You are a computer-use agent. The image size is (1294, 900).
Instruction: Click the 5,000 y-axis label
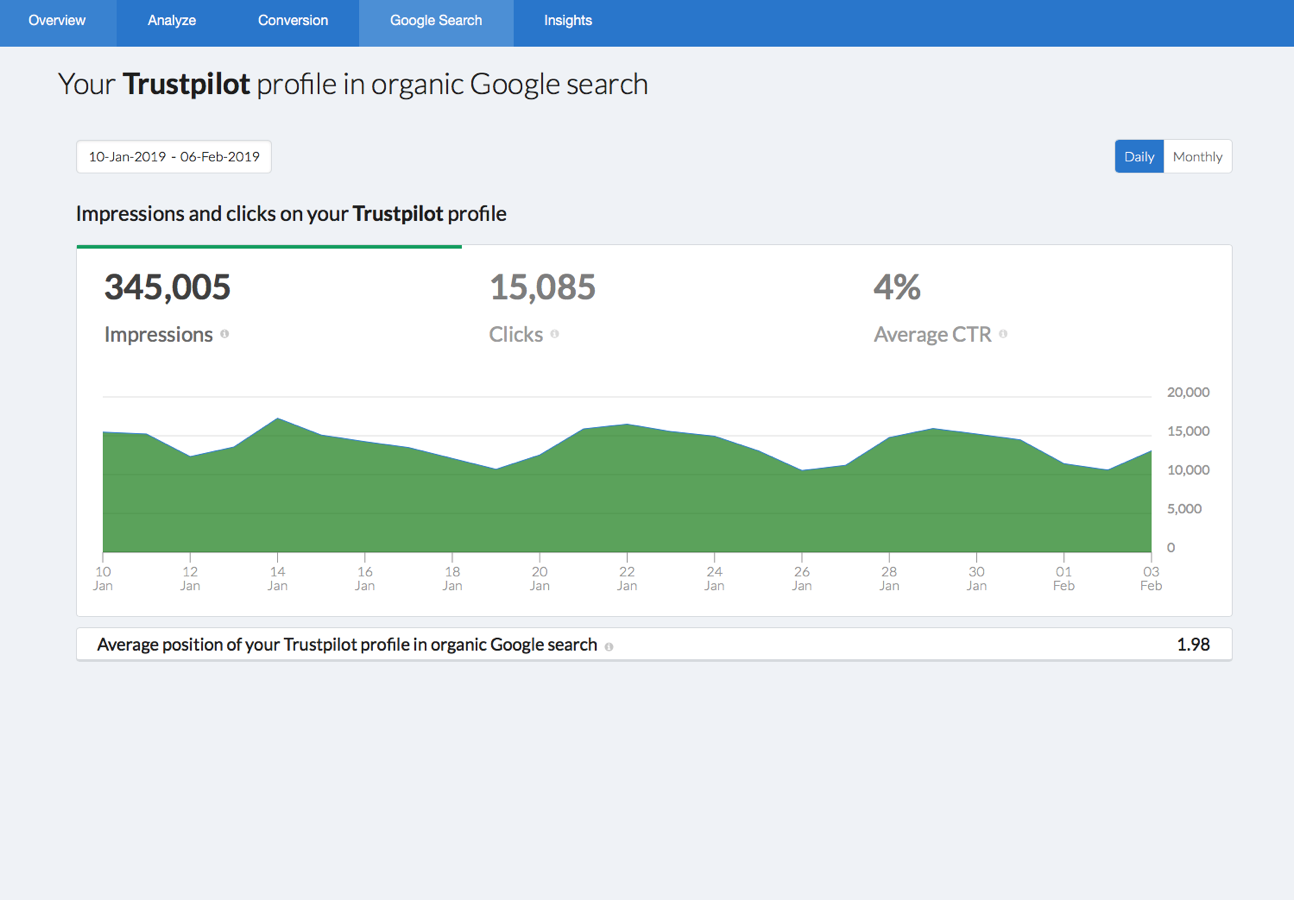click(1184, 509)
